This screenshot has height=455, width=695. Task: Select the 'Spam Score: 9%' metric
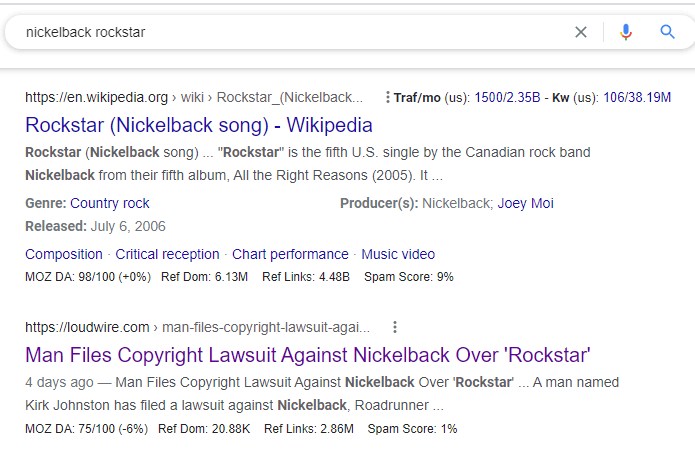point(408,277)
